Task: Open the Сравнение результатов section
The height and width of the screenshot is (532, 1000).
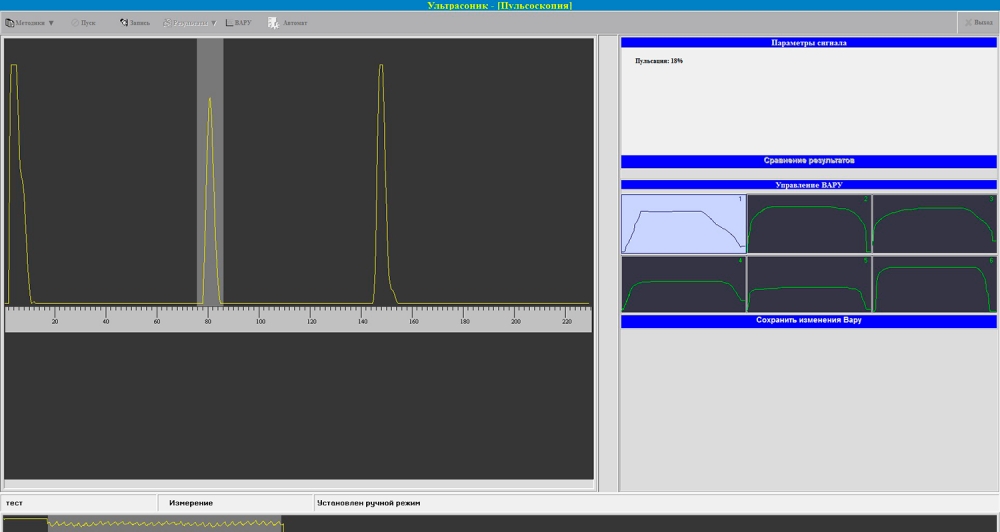Action: pyautogui.click(x=808, y=161)
